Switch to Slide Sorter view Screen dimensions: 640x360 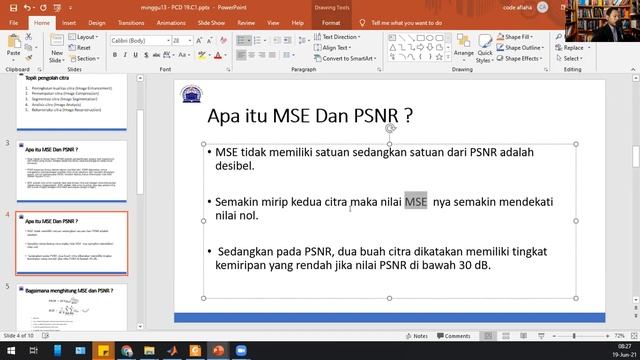click(x=506, y=336)
